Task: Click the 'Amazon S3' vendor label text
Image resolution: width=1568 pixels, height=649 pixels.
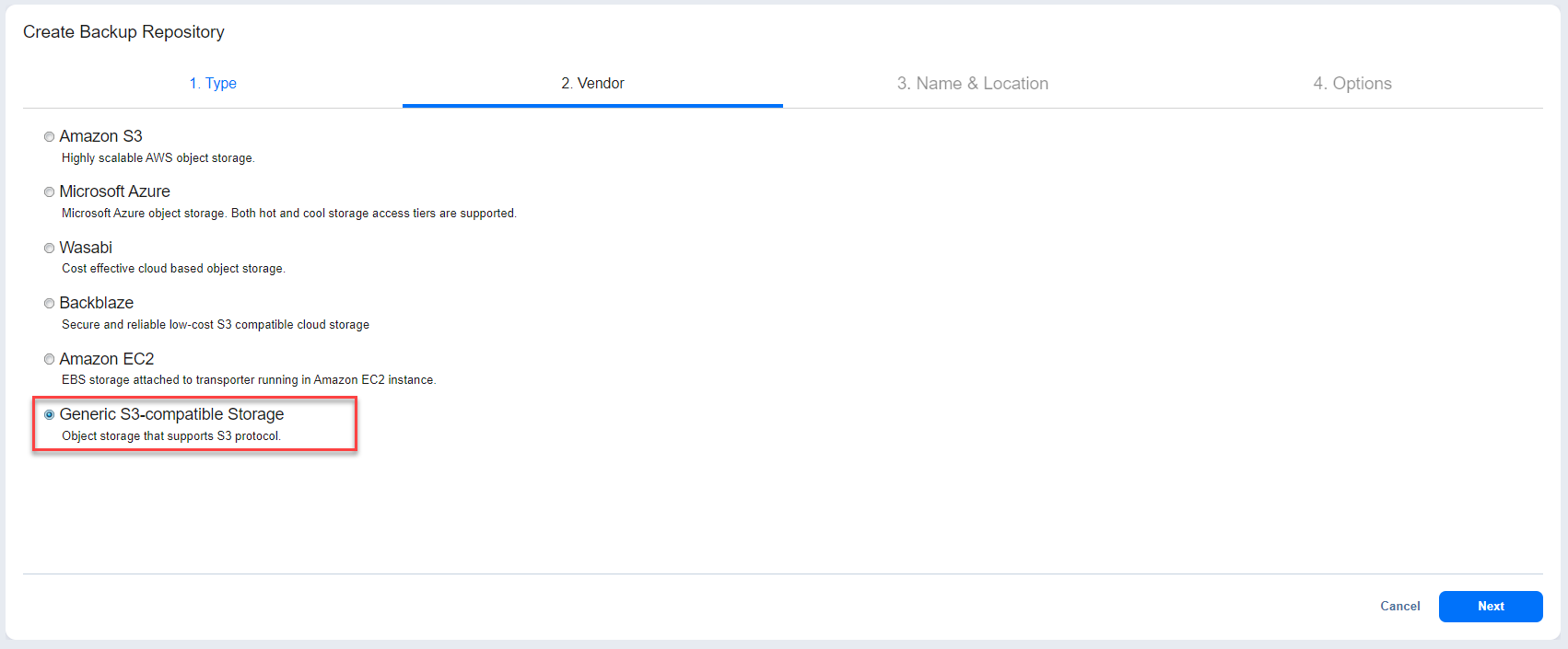Action: coord(101,136)
